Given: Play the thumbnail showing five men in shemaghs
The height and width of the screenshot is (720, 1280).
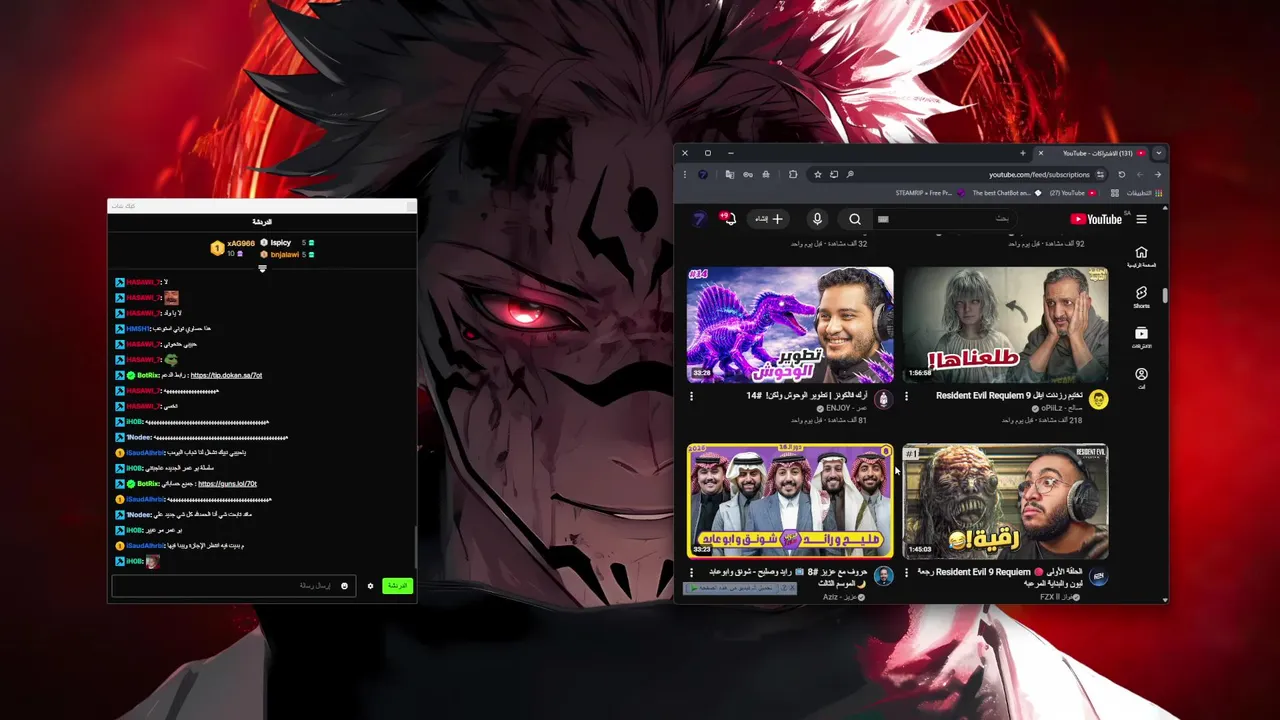Looking at the screenshot, I should point(790,501).
